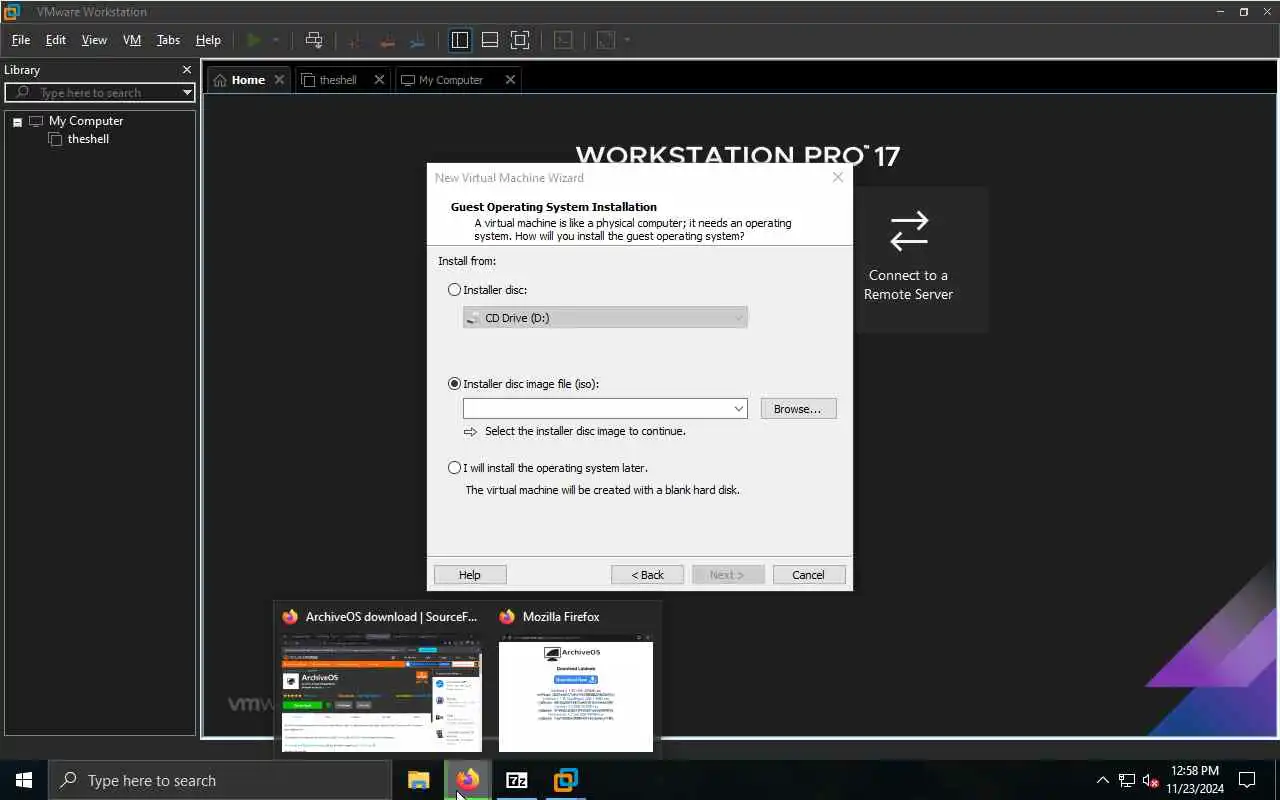
Task: Click Connect to a Remote Server tile
Action: point(908,260)
